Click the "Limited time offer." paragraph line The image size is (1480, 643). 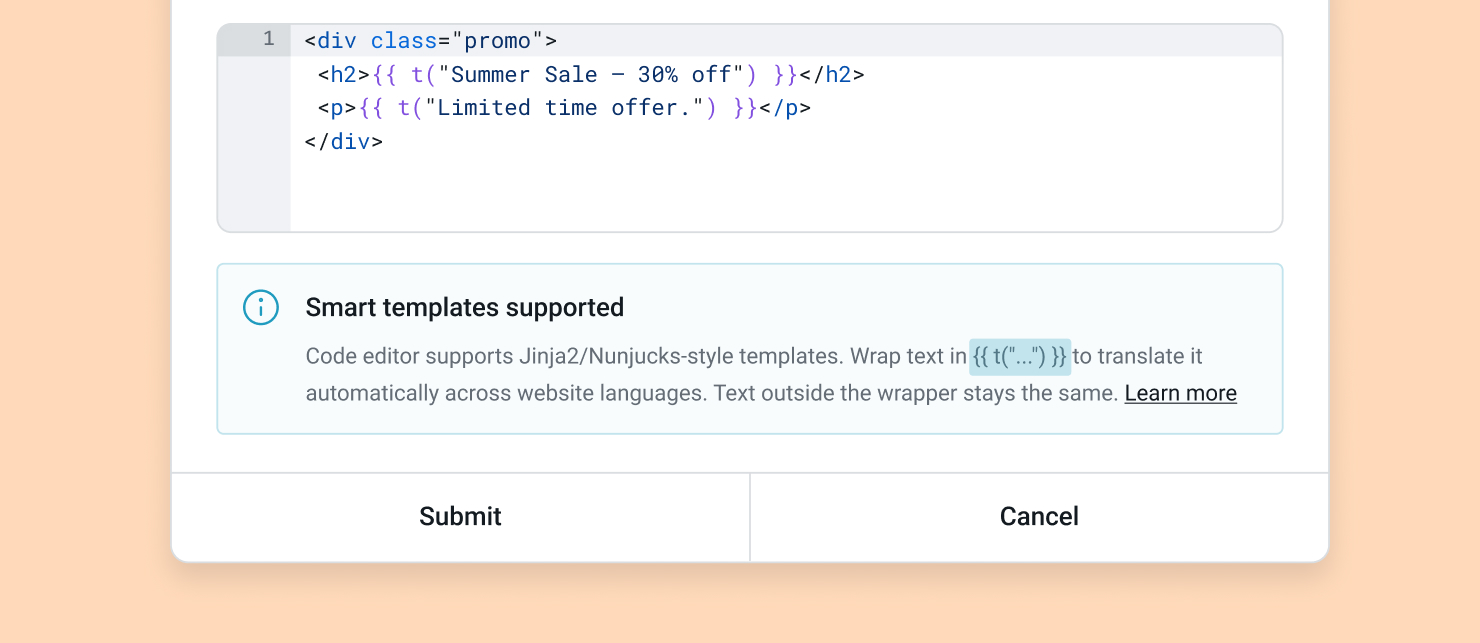(564, 108)
